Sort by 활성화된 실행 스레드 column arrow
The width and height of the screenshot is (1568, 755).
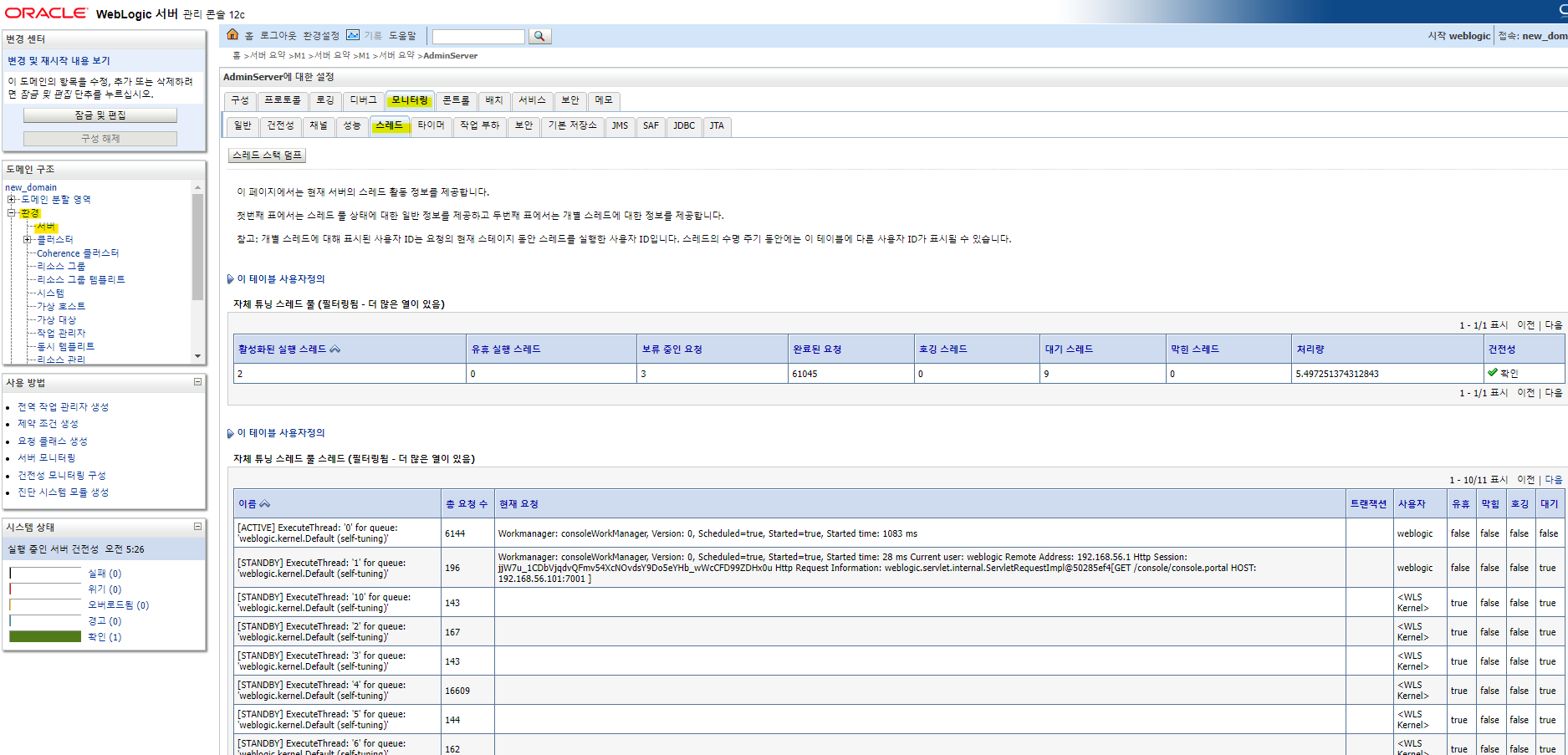click(x=335, y=349)
